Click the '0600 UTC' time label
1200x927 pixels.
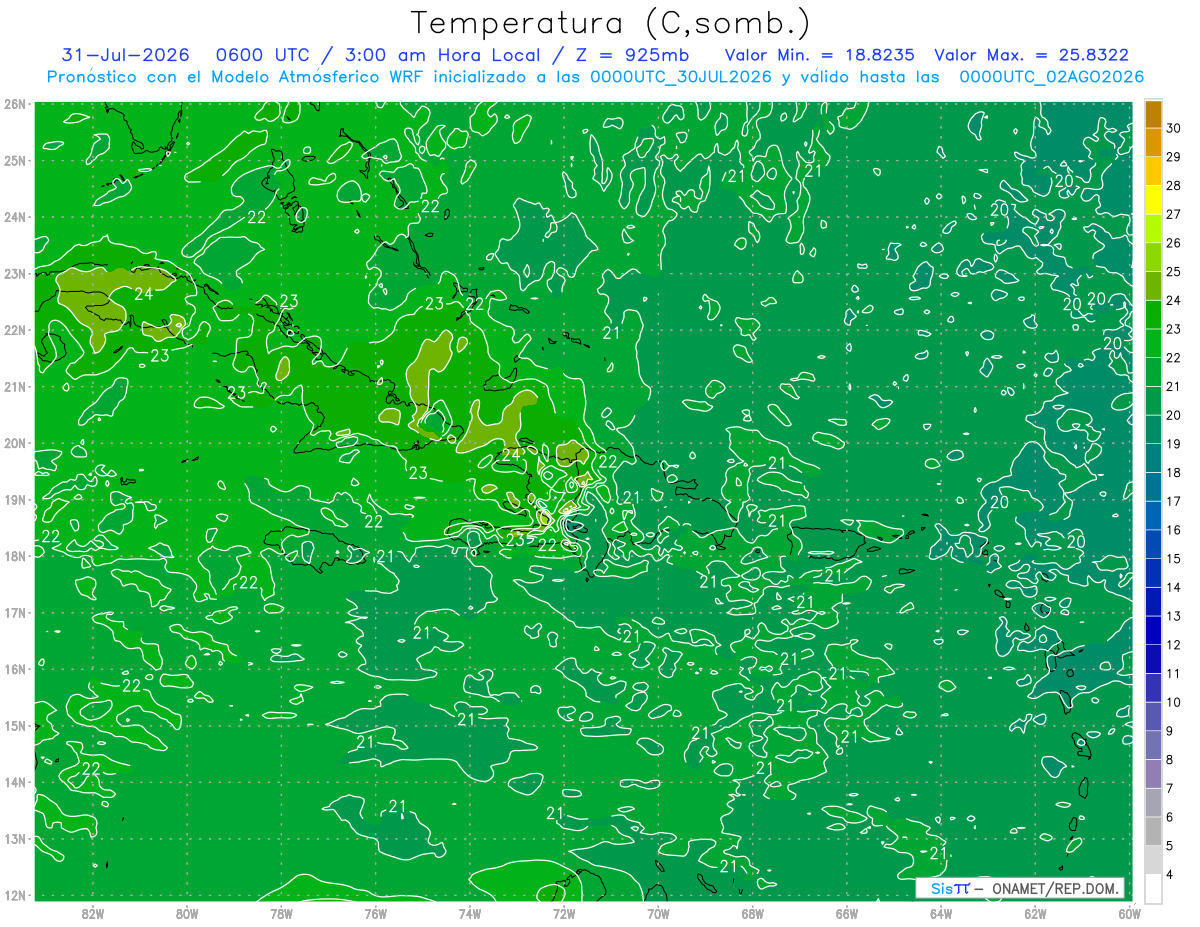[x=264, y=55]
